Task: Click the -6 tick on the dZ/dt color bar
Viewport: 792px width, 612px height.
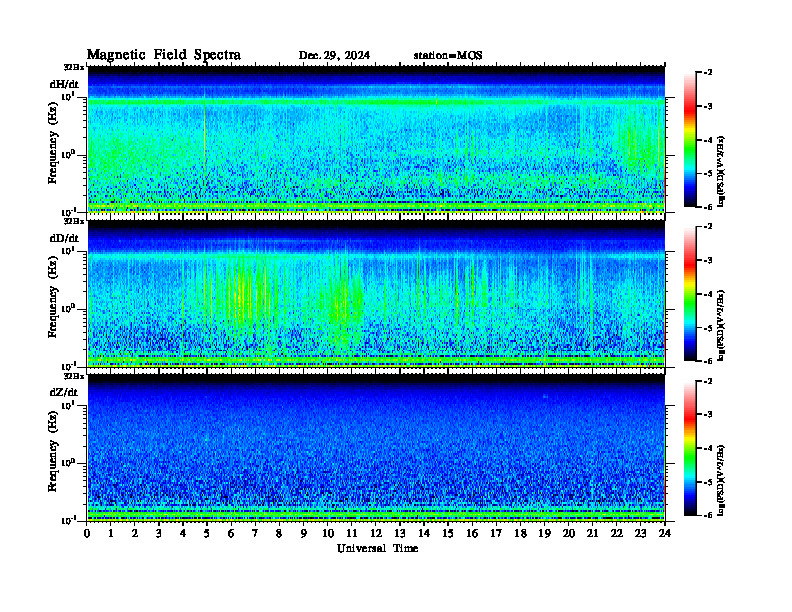Action: (x=708, y=515)
